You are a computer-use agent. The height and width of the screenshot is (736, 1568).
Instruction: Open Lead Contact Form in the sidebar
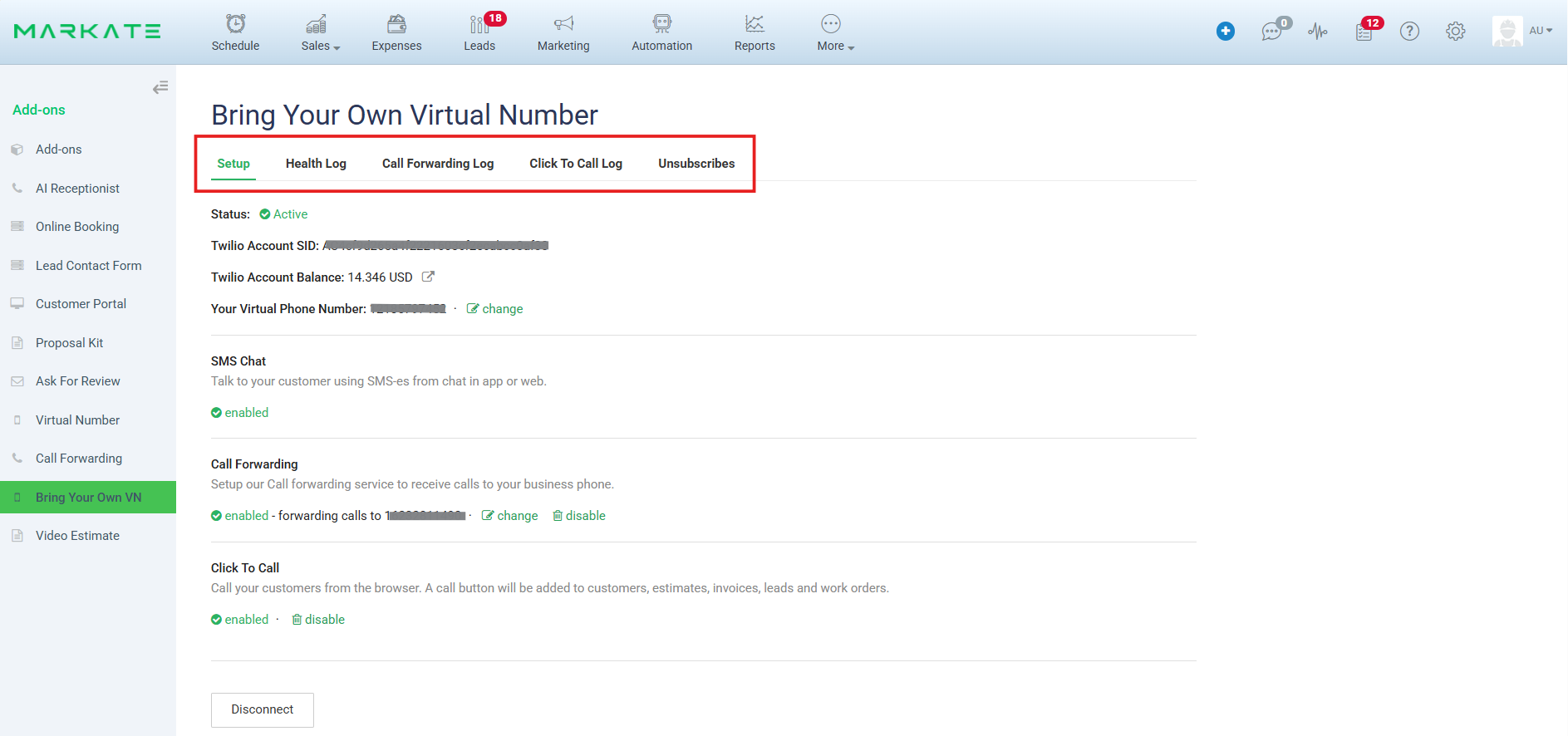click(88, 266)
